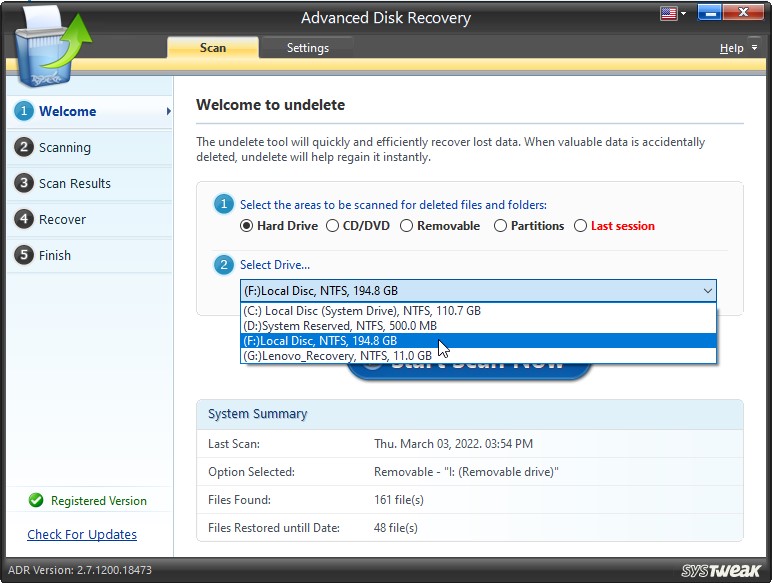Viewport: 773px width, 583px height.
Task: Click step 1 Welcome number icon
Action: 23,111
